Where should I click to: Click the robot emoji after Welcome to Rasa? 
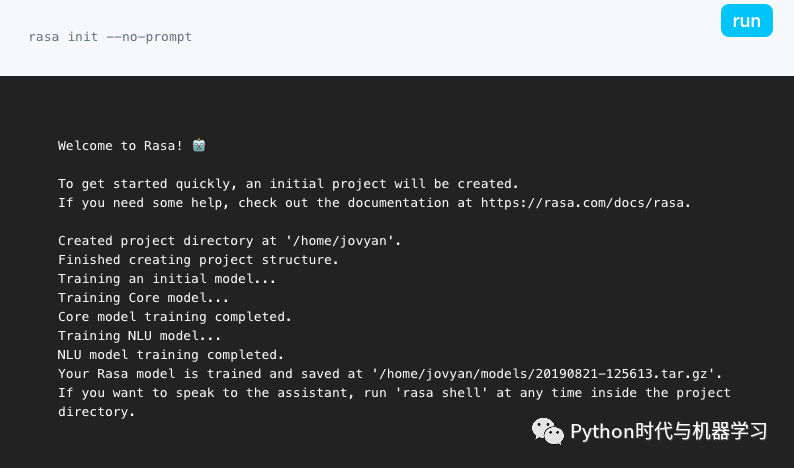point(199,145)
